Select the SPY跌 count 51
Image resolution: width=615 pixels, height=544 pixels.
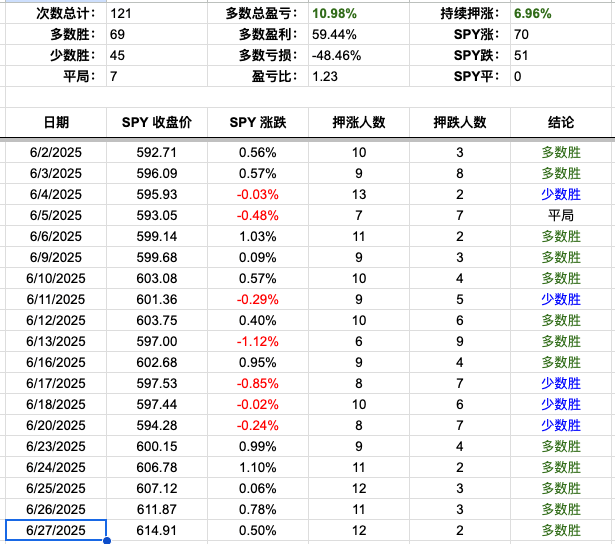point(521,55)
